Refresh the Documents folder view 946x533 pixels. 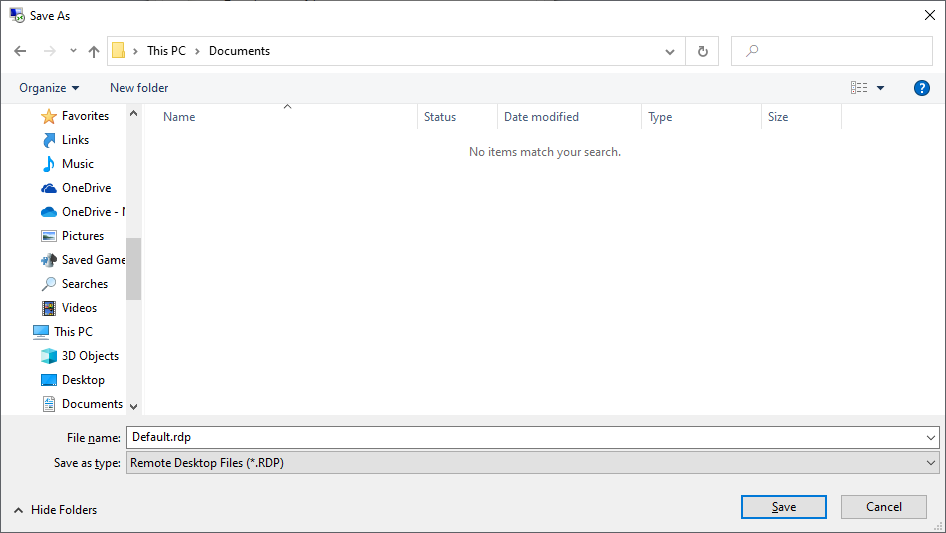point(702,51)
